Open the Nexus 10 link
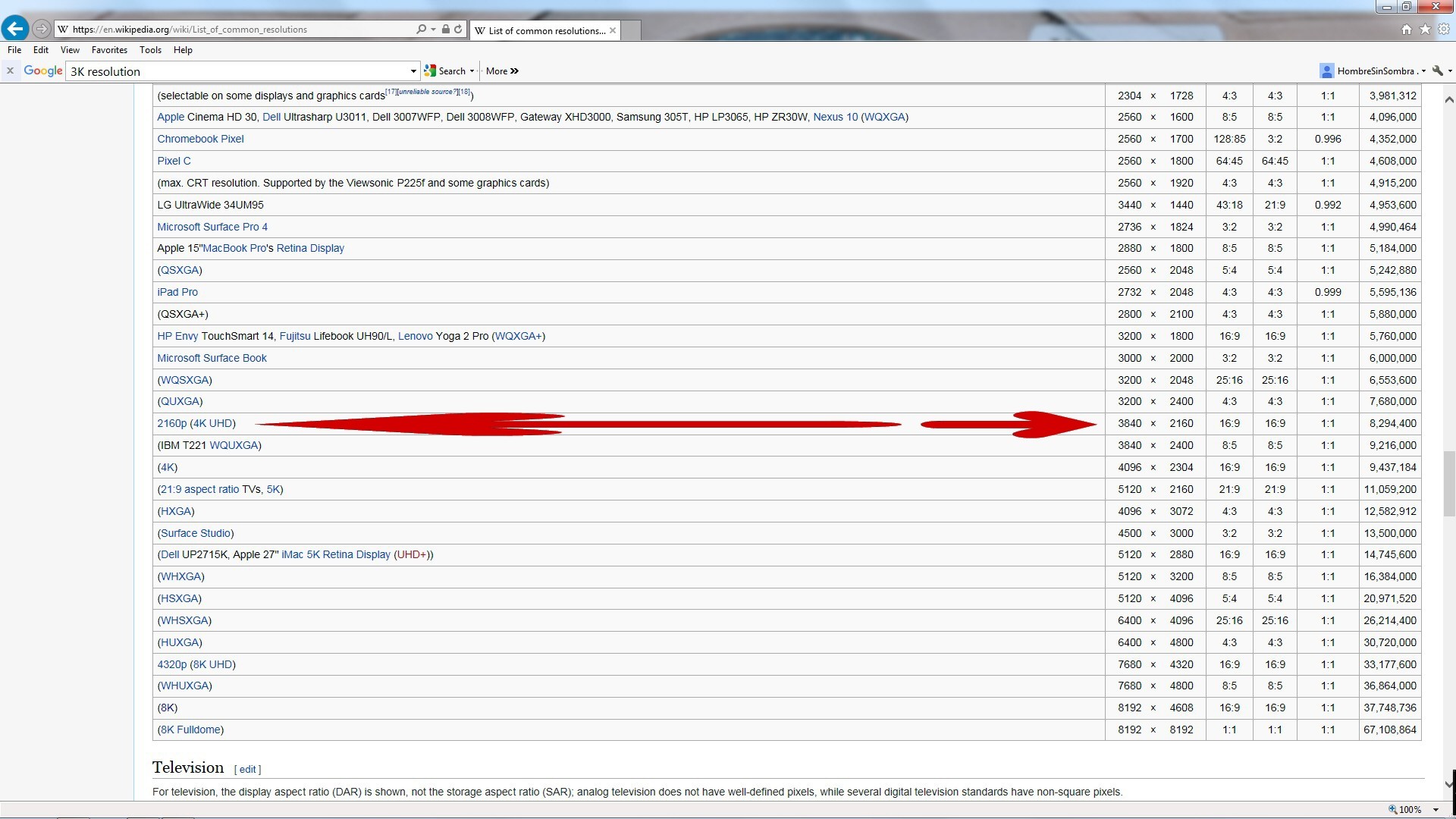This screenshot has width=1456, height=819. (x=835, y=117)
